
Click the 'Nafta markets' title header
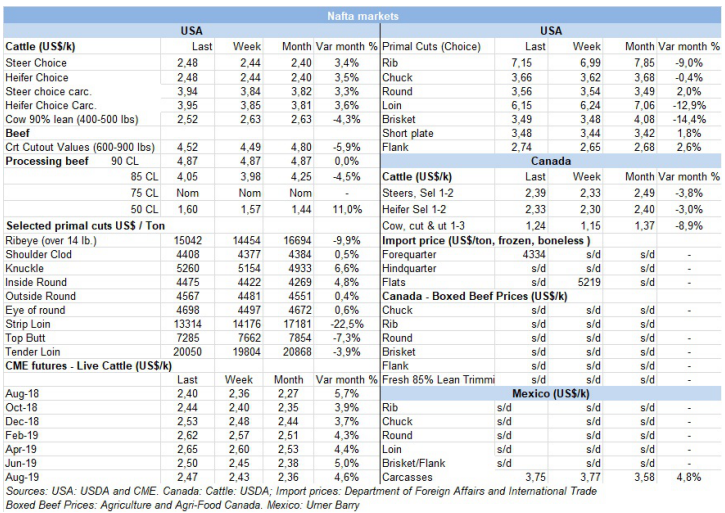click(362, 16)
